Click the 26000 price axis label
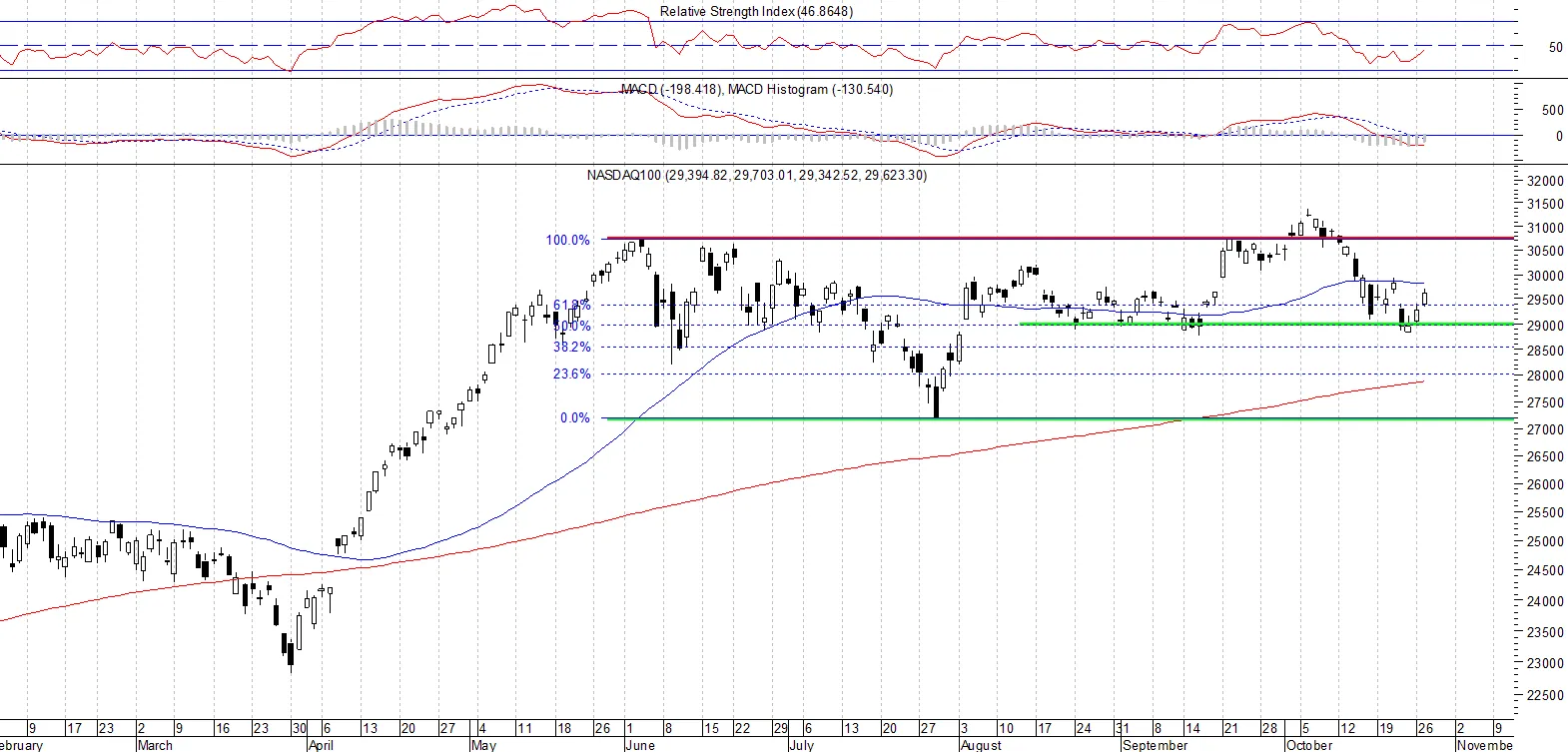Viewport: 1568px width, 752px height. [1545, 485]
